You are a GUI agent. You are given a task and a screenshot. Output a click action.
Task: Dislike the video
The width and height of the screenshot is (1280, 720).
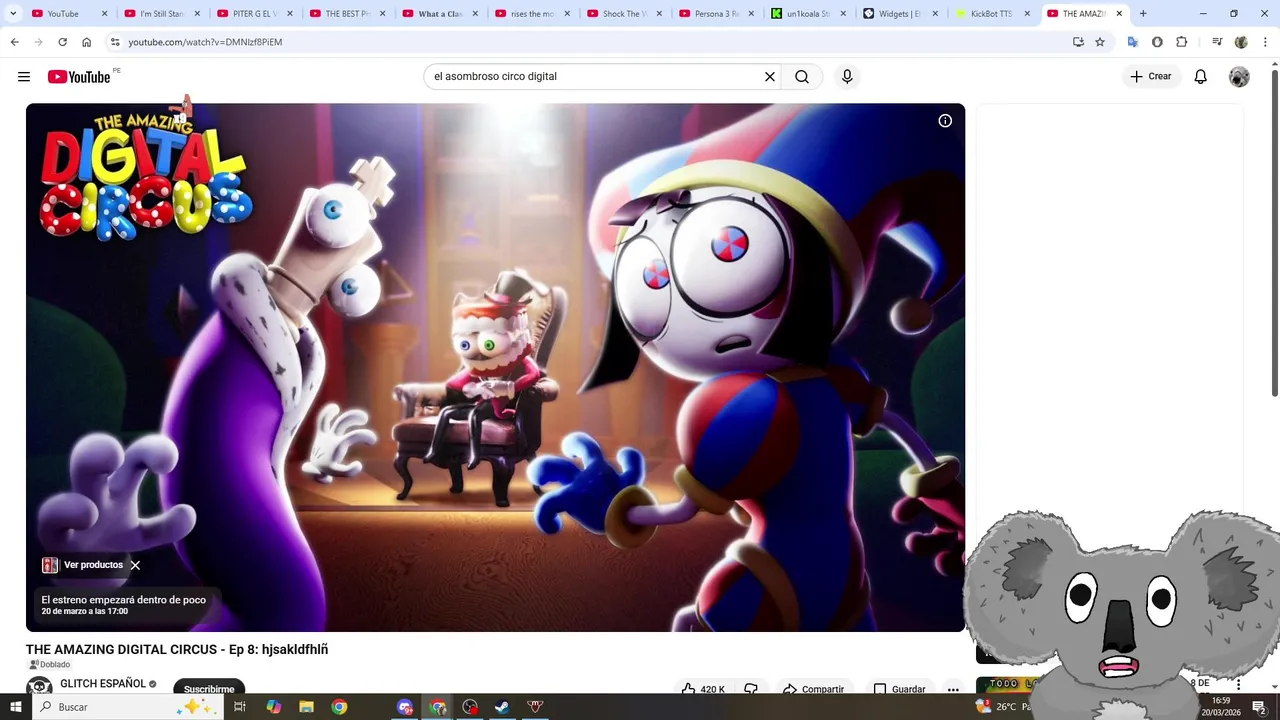coord(751,689)
